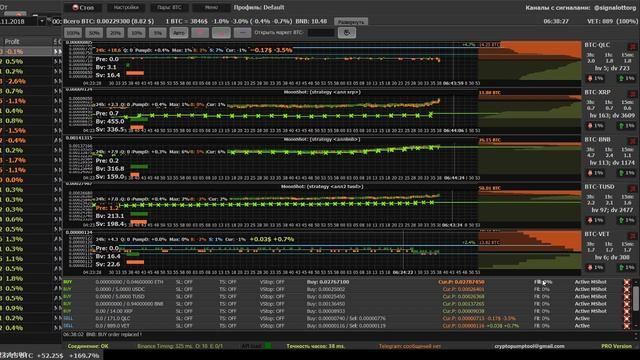Click the second red chart-mode icon in toolbar
The height and width of the screenshot is (360, 640).
221,33
